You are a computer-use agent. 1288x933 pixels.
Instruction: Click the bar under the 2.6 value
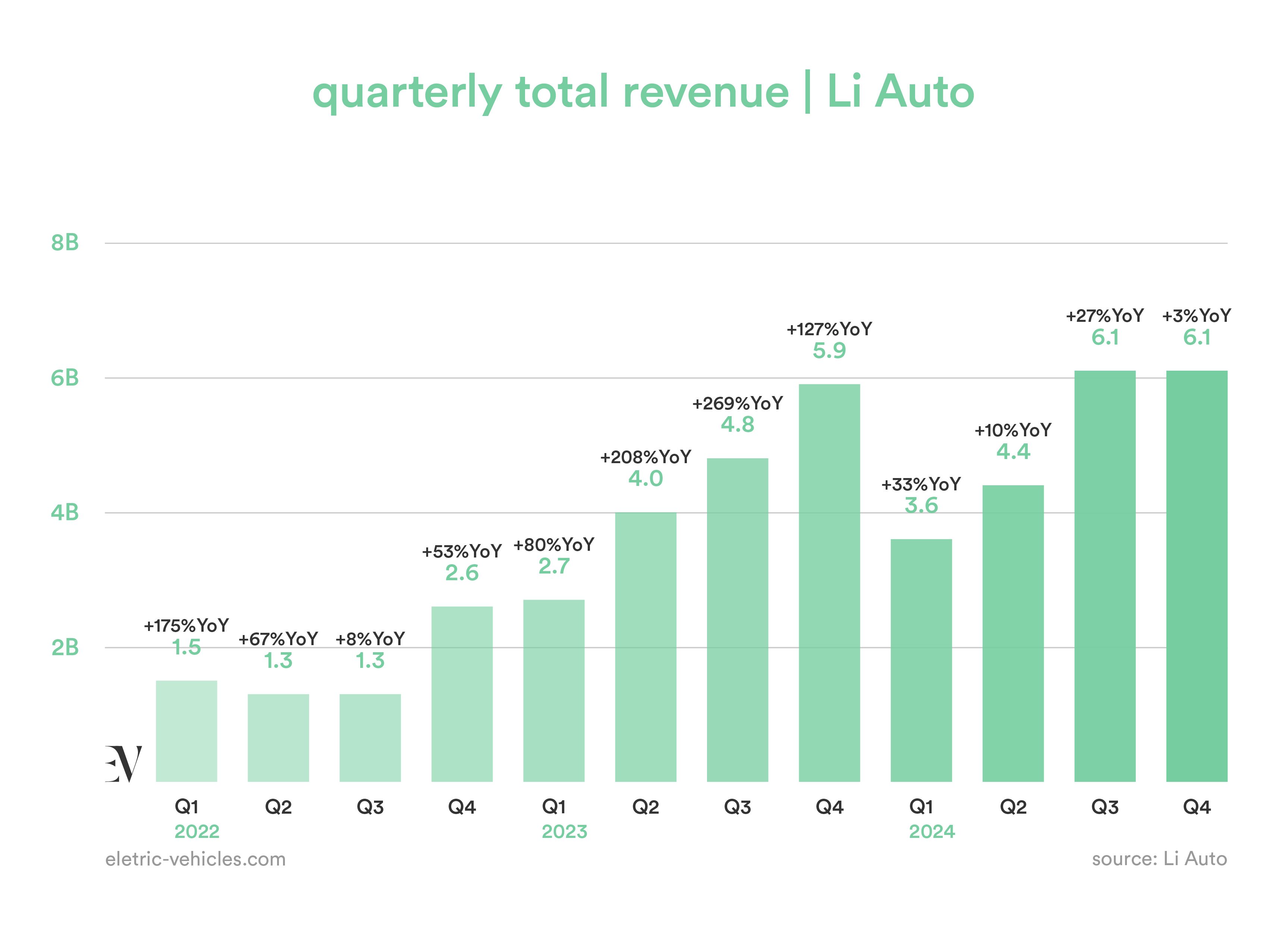[x=462, y=694]
